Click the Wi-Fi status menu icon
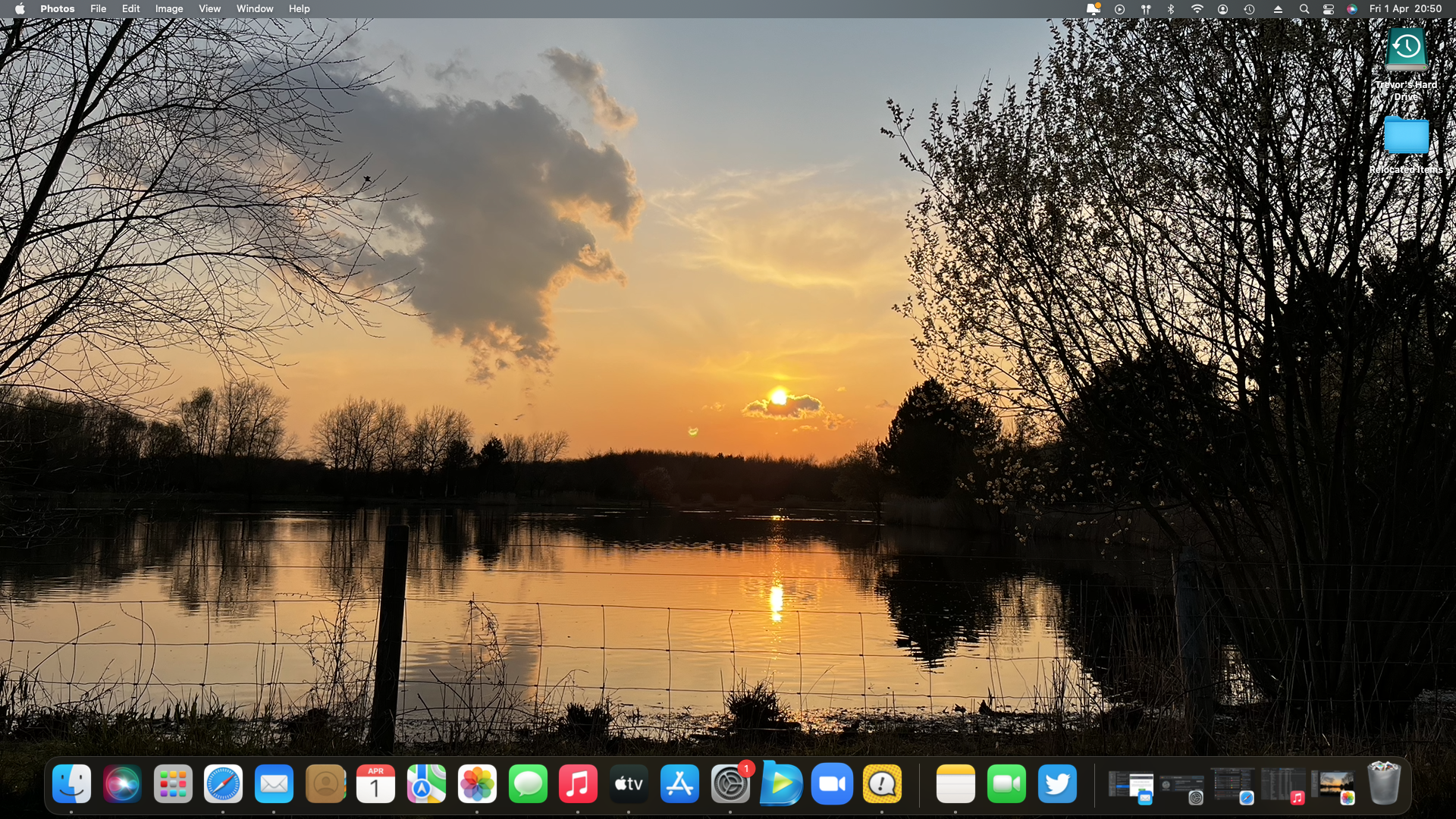The width and height of the screenshot is (1456, 819). pyautogui.click(x=1197, y=9)
